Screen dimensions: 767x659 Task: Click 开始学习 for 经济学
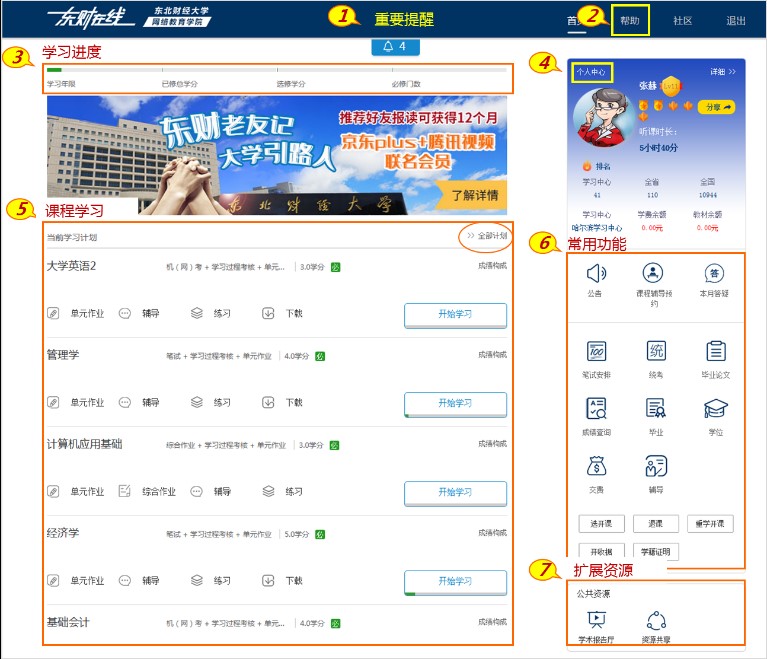(x=455, y=582)
